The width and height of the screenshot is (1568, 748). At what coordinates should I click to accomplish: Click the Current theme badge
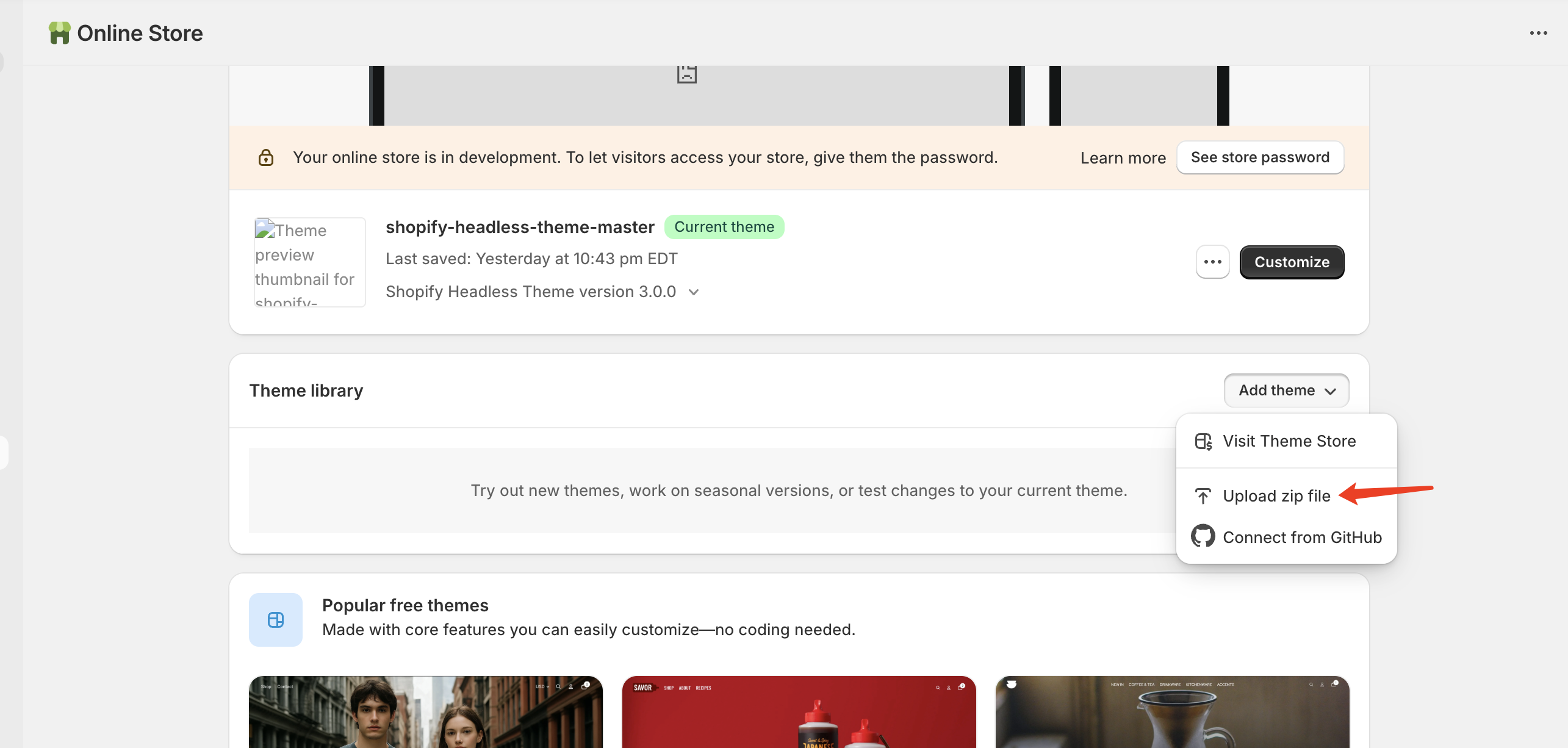pyautogui.click(x=724, y=227)
